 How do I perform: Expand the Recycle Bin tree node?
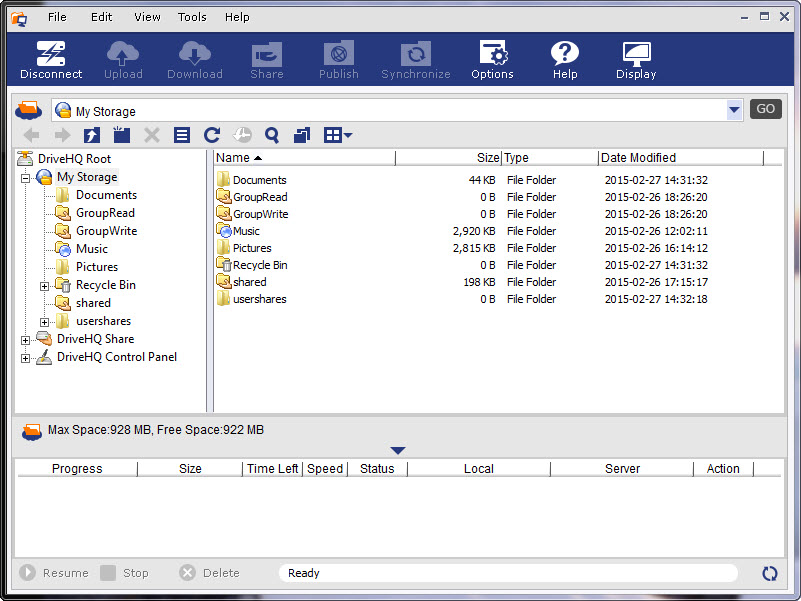pyautogui.click(x=45, y=286)
